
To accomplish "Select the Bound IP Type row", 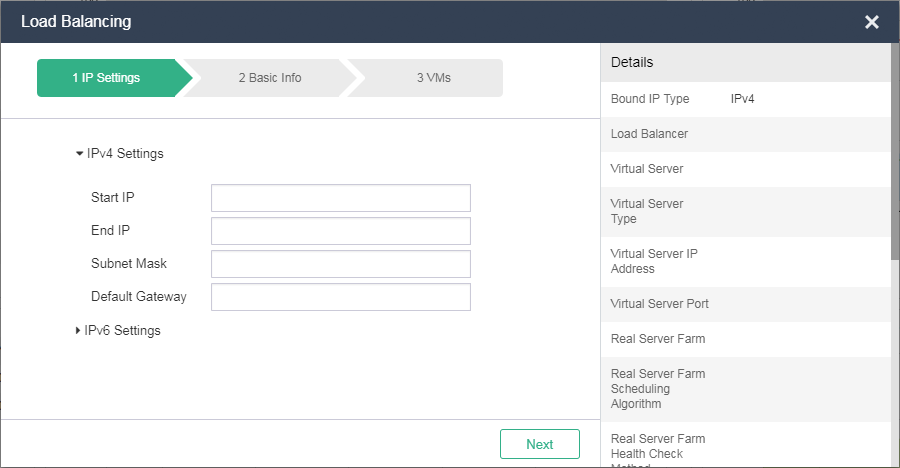I will [745, 99].
